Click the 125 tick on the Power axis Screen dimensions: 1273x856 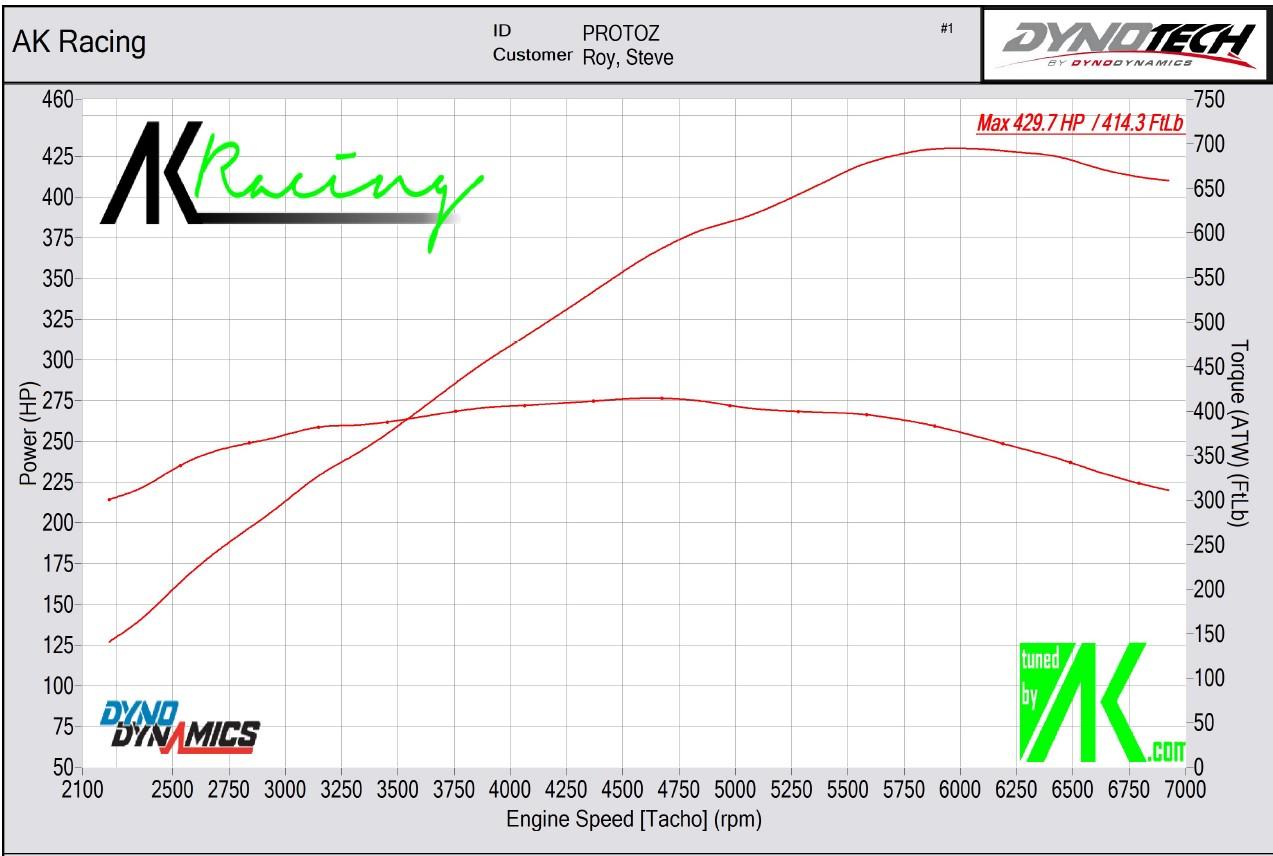coord(58,646)
